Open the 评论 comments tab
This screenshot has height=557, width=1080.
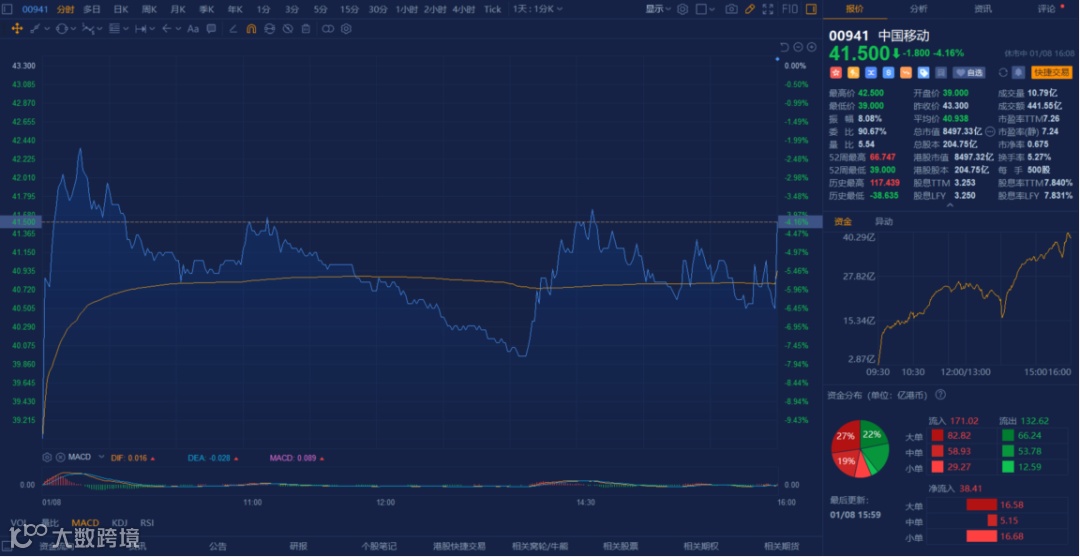coord(1047,9)
